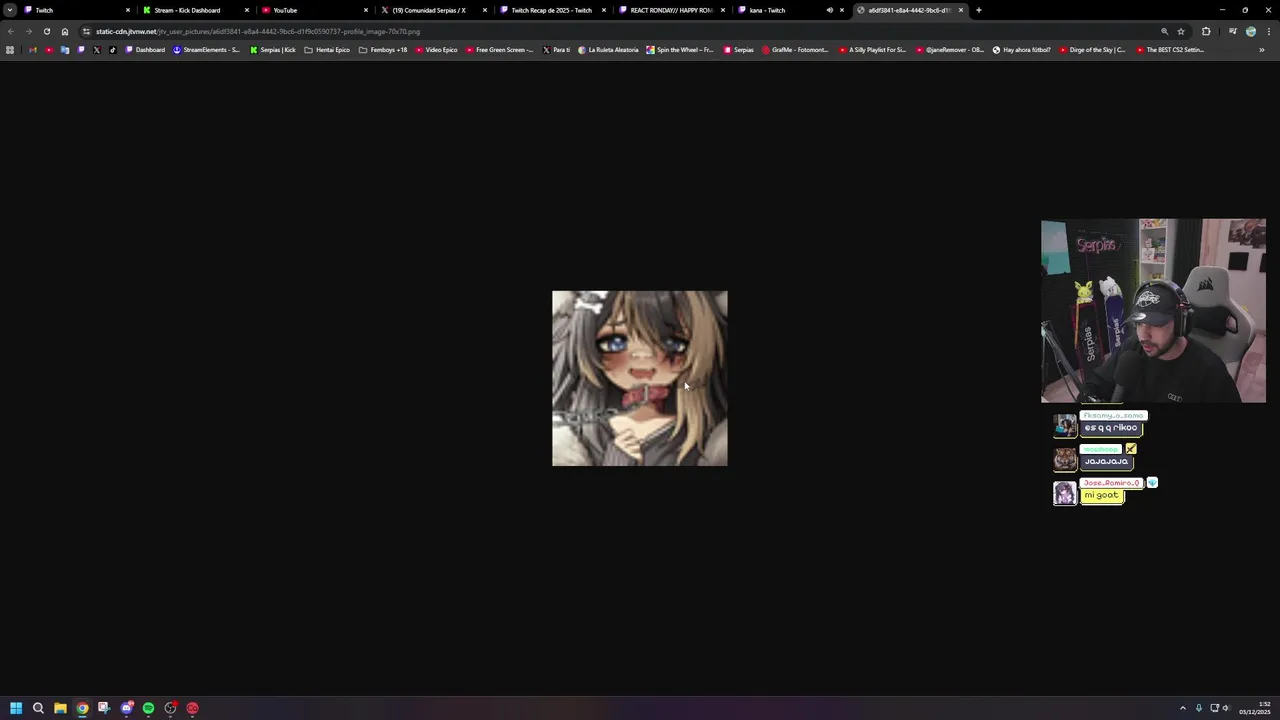This screenshot has height=720, width=1280.
Task: Open the Hay ahora fútbol? bookmark
Action: point(1021,50)
